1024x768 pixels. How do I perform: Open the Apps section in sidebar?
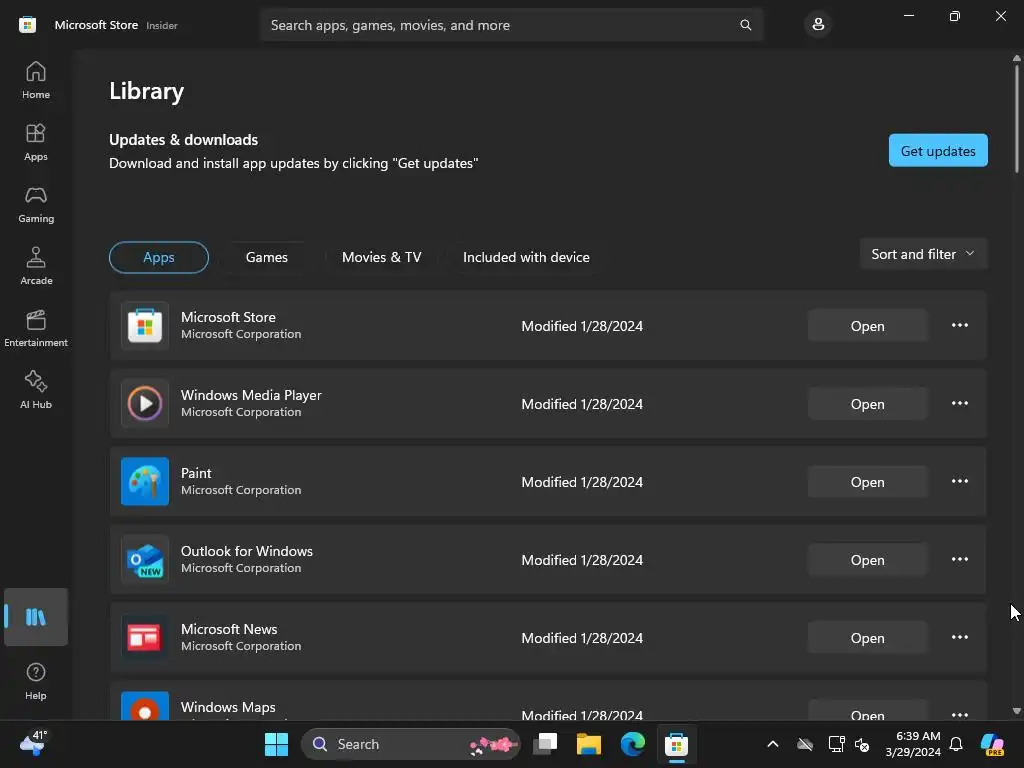36,142
